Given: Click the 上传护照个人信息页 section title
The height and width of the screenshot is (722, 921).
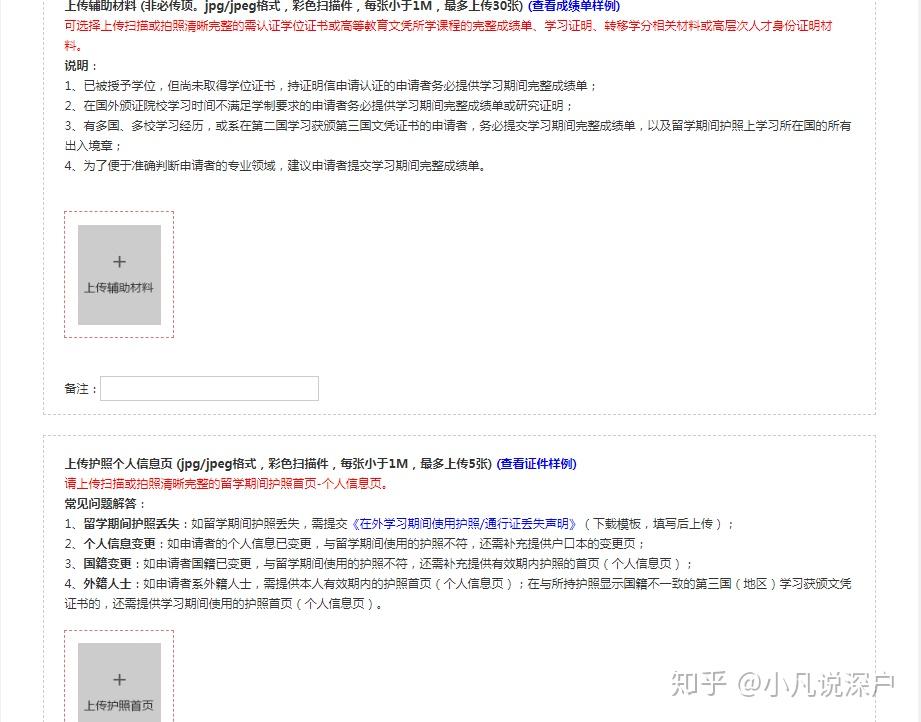Looking at the screenshot, I should 278,464.
